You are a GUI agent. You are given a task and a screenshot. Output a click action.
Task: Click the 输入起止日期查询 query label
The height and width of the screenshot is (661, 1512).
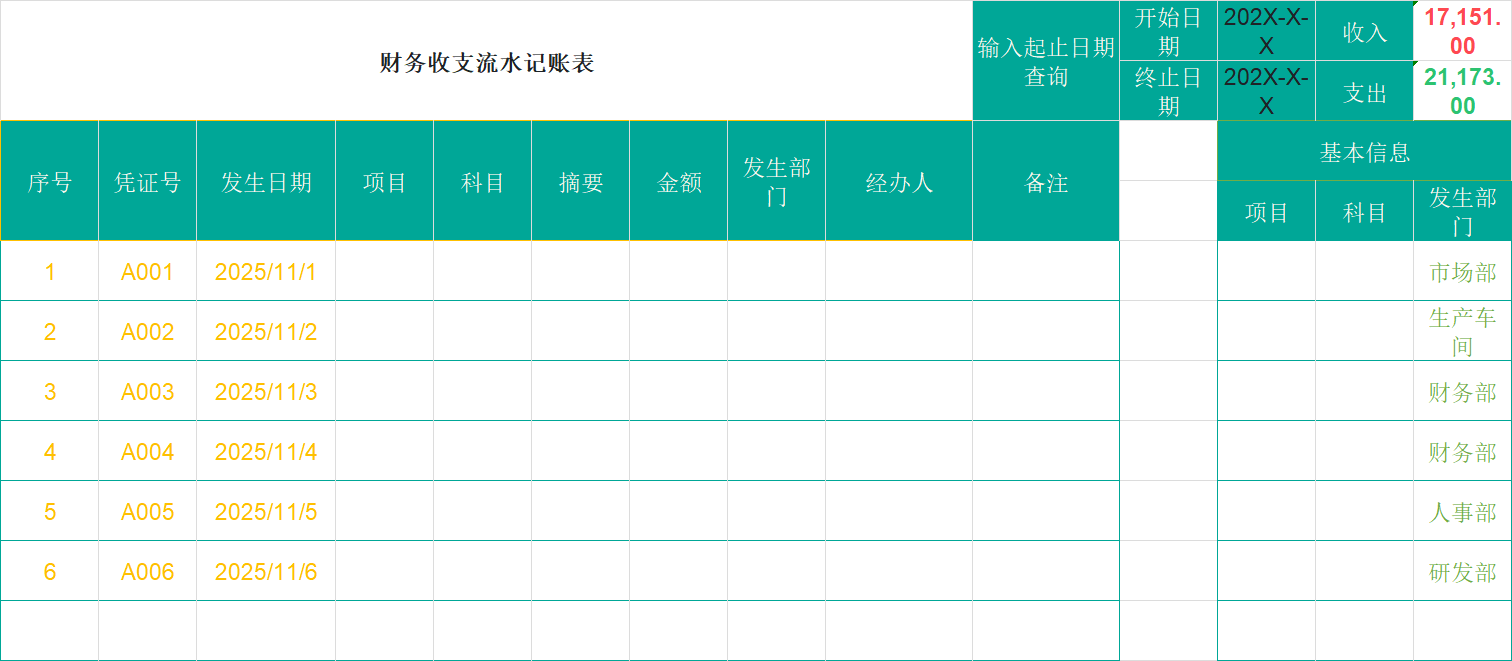(1044, 60)
